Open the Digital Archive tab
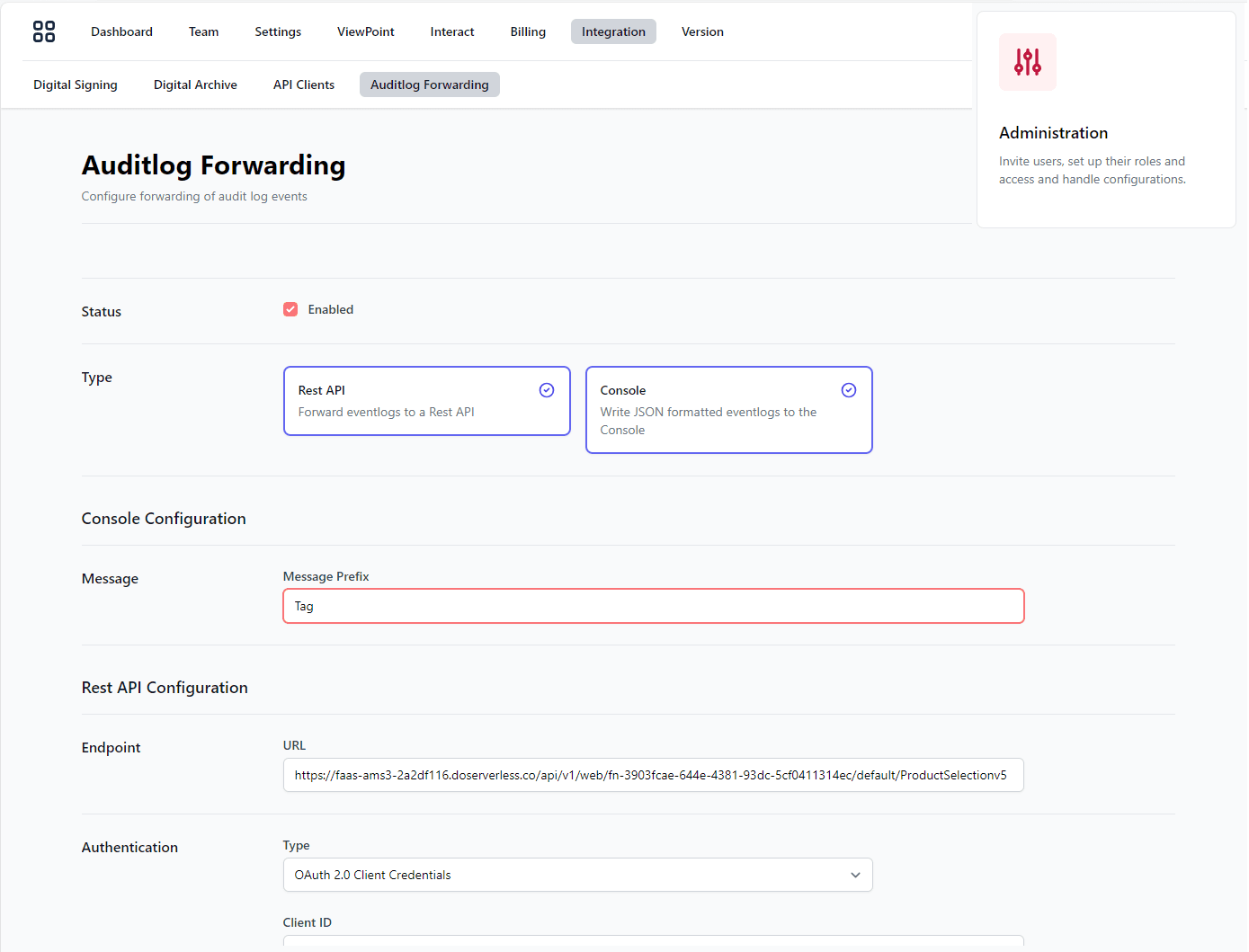 195,84
